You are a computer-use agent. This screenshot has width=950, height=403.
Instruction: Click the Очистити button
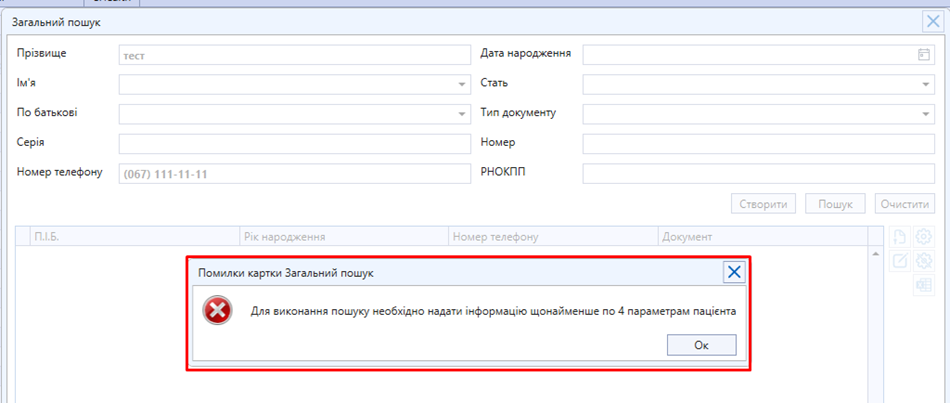pos(905,204)
